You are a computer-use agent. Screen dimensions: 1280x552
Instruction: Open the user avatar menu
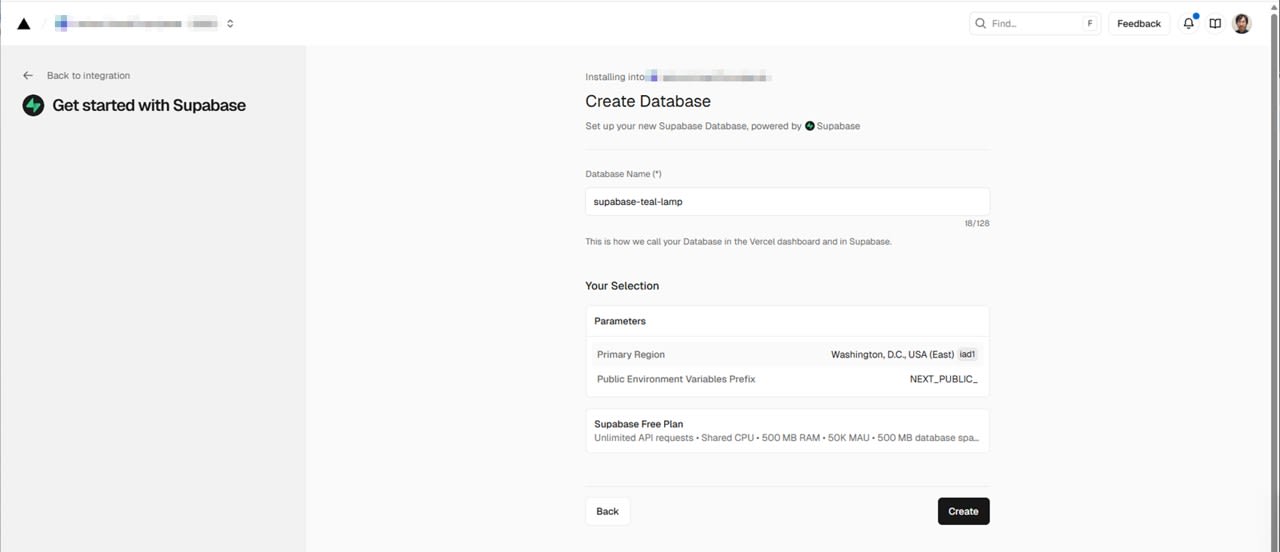pos(1242,23)
